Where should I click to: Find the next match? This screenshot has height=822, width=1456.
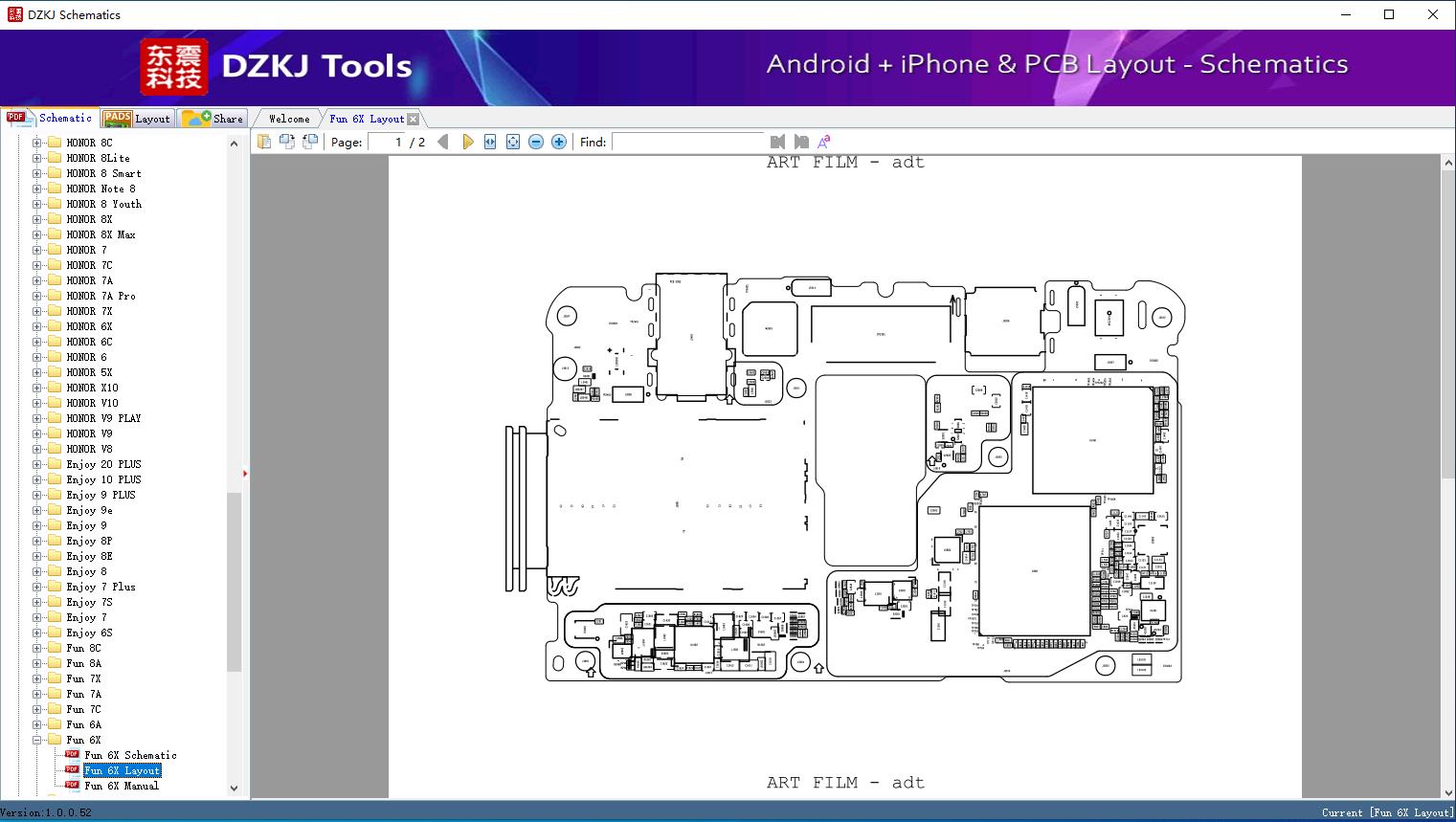801,142
